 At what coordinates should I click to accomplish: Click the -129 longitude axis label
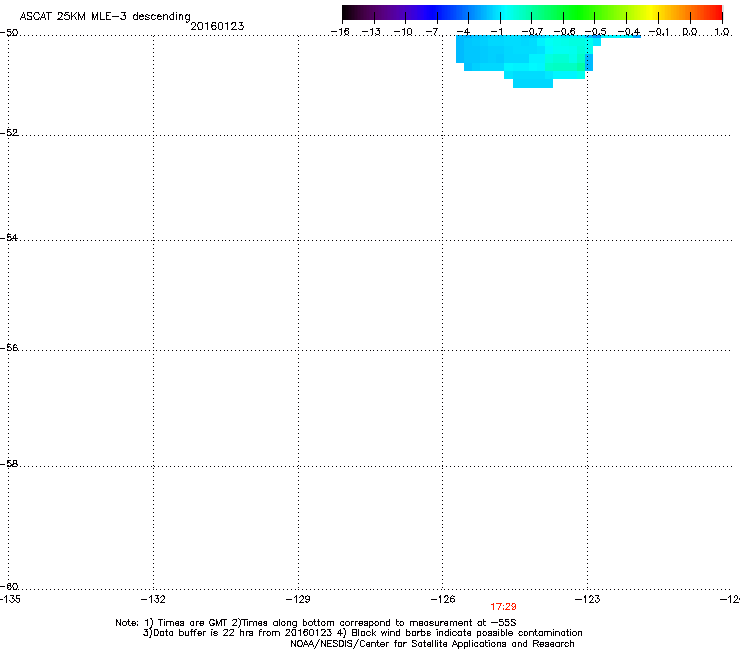[x=298, y=599]
